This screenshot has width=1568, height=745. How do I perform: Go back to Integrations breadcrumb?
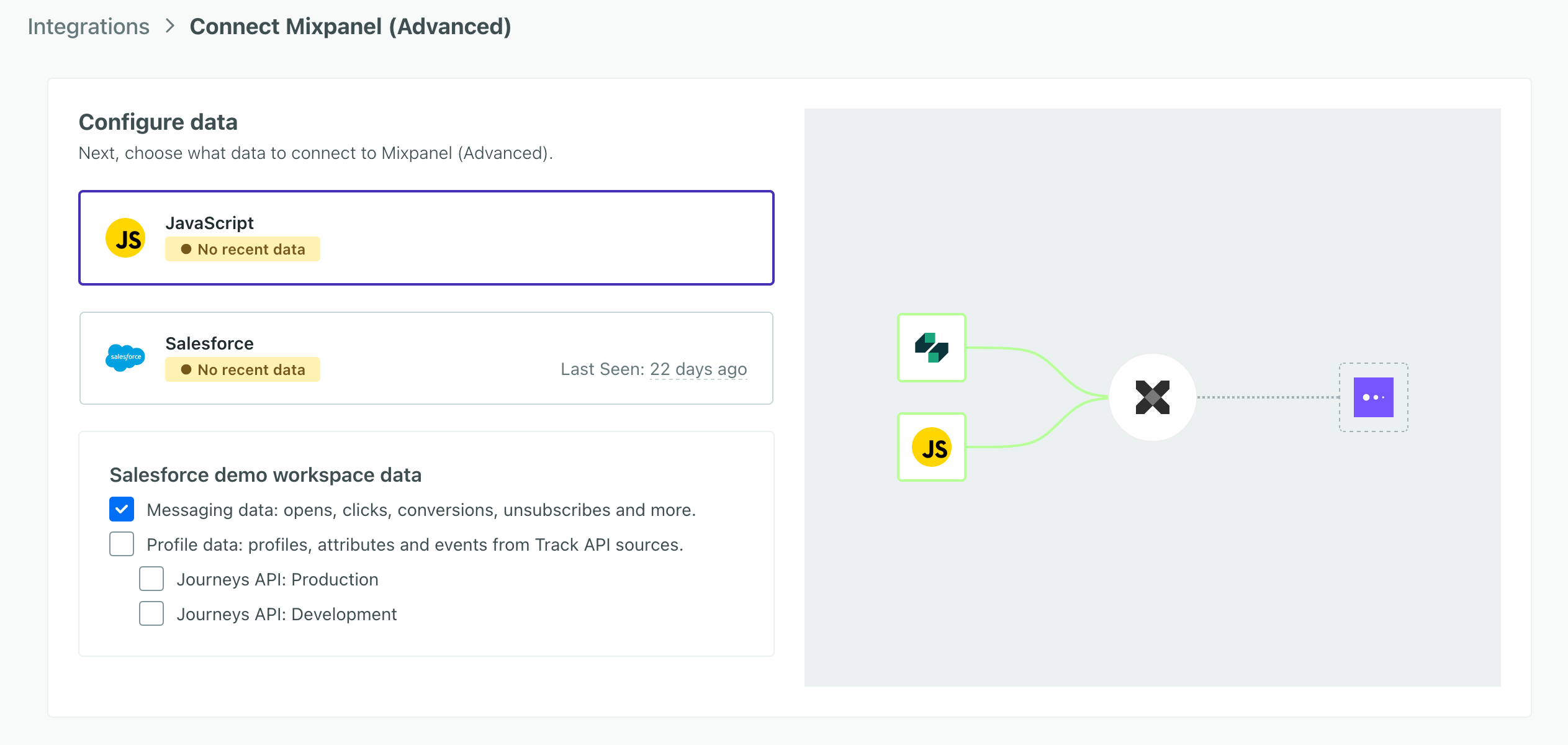tap(89, 27)
